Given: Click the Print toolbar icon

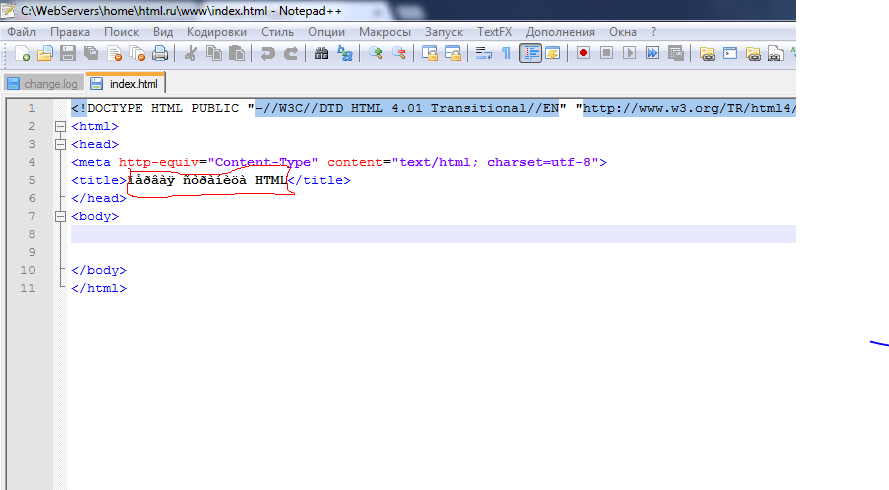Looking at the screenshot, I should click(160, 54).
